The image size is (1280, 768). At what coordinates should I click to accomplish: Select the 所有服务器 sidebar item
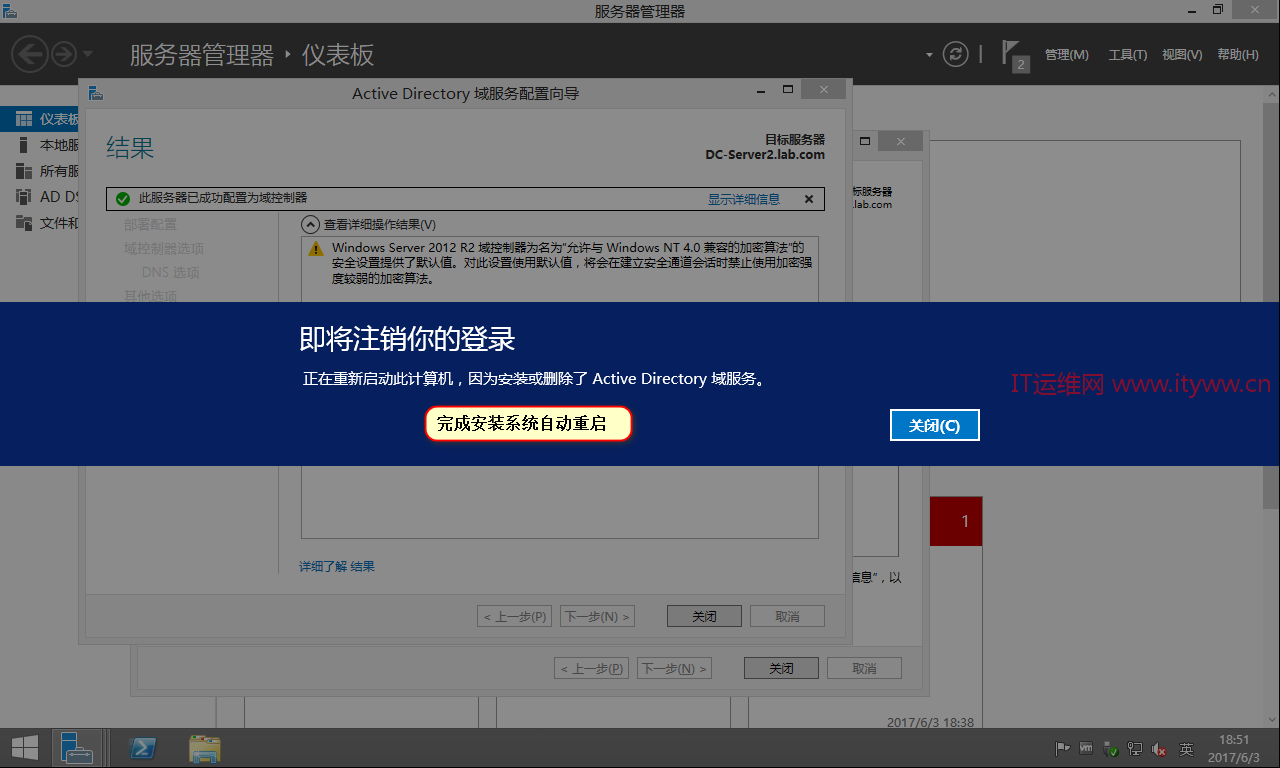click(40, 171)
